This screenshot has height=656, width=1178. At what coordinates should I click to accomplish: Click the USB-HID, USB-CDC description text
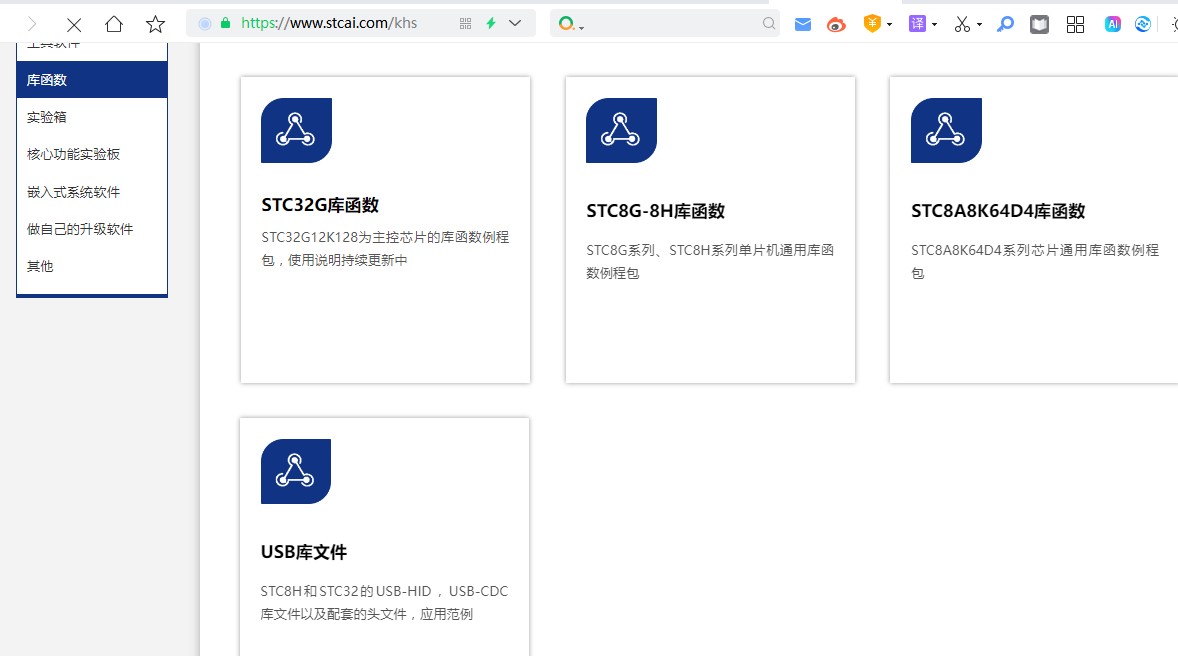click(x=384, y=603)
